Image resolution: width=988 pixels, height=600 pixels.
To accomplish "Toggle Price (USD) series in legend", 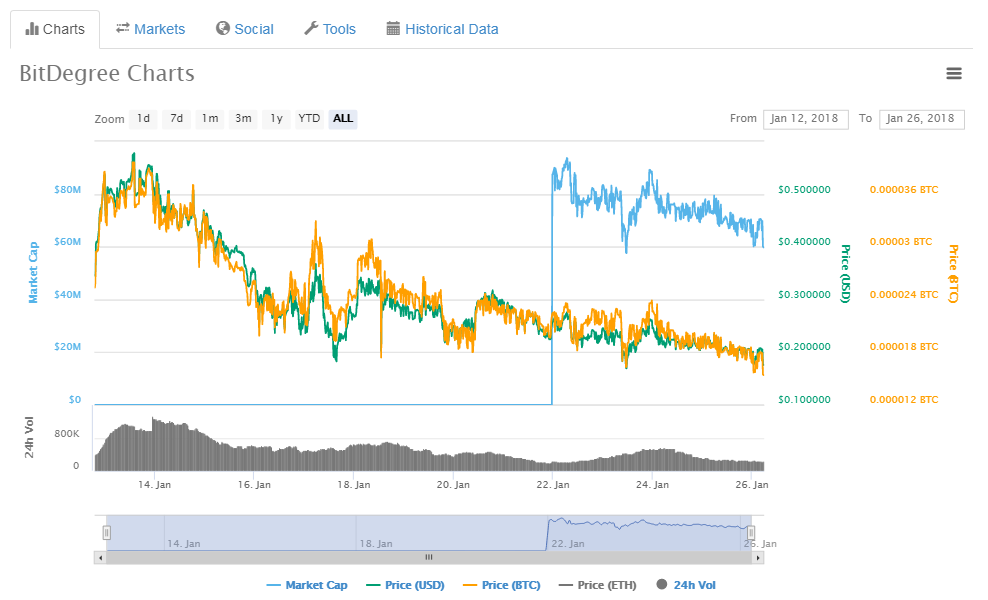I will [x=405, y=585].
